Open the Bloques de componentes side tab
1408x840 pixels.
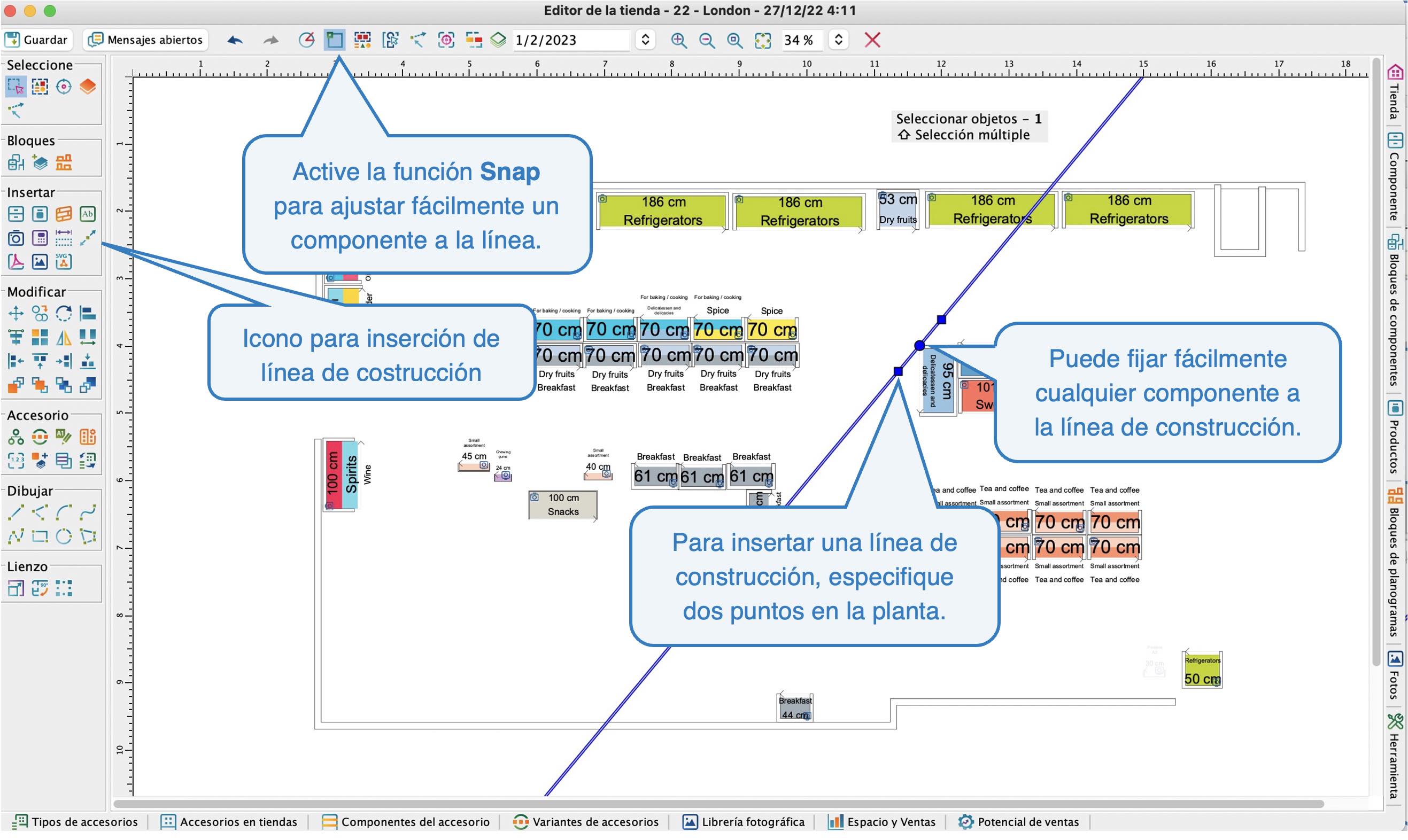[1395, 310]
